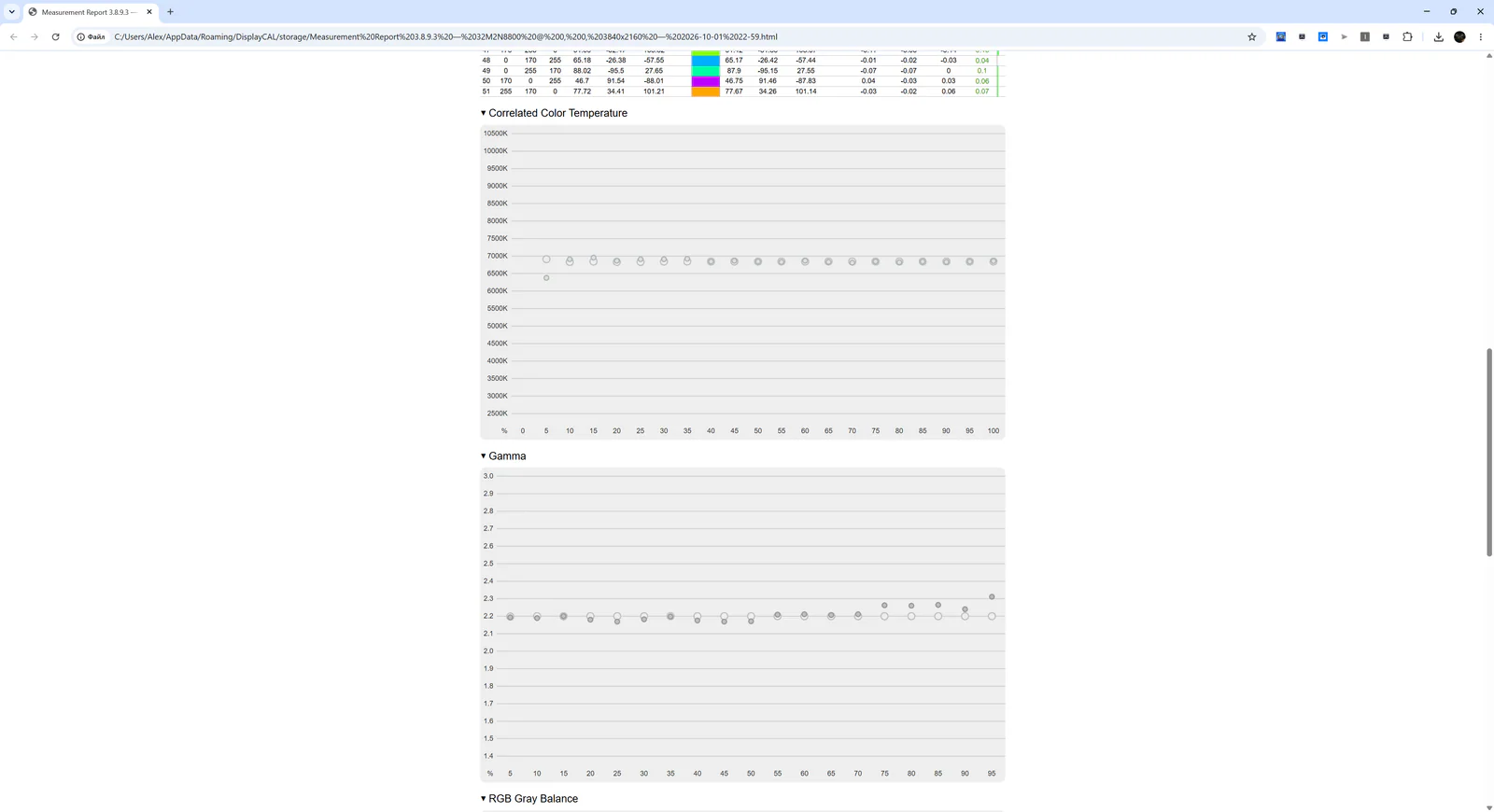View site information for the Файл page
1494x812 pixels.
pyautogui.click(x=92, y=37)
